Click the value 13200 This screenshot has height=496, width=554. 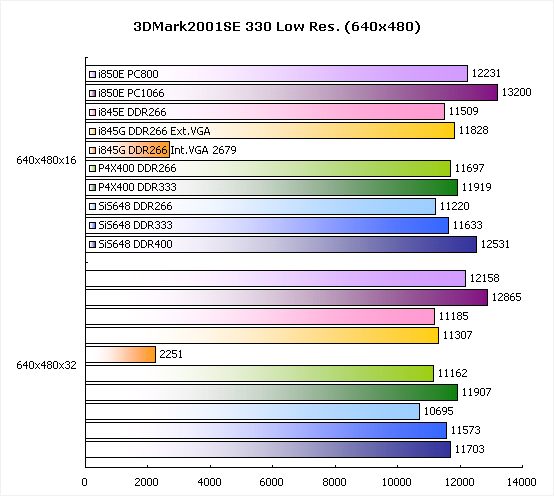pos(517,92)
